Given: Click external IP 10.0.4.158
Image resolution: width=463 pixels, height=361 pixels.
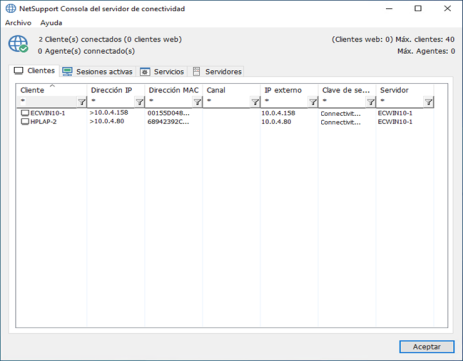Looking at the screenshot, I should (278, 113).
